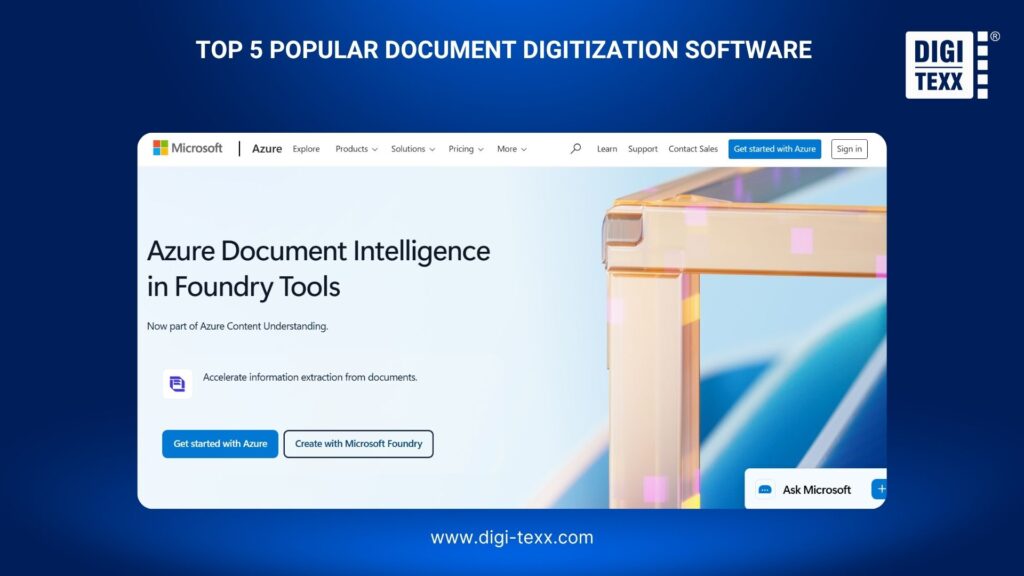Open the Learn link
The height and width of the screenshot is (576, 1024).
coord(607,149)
